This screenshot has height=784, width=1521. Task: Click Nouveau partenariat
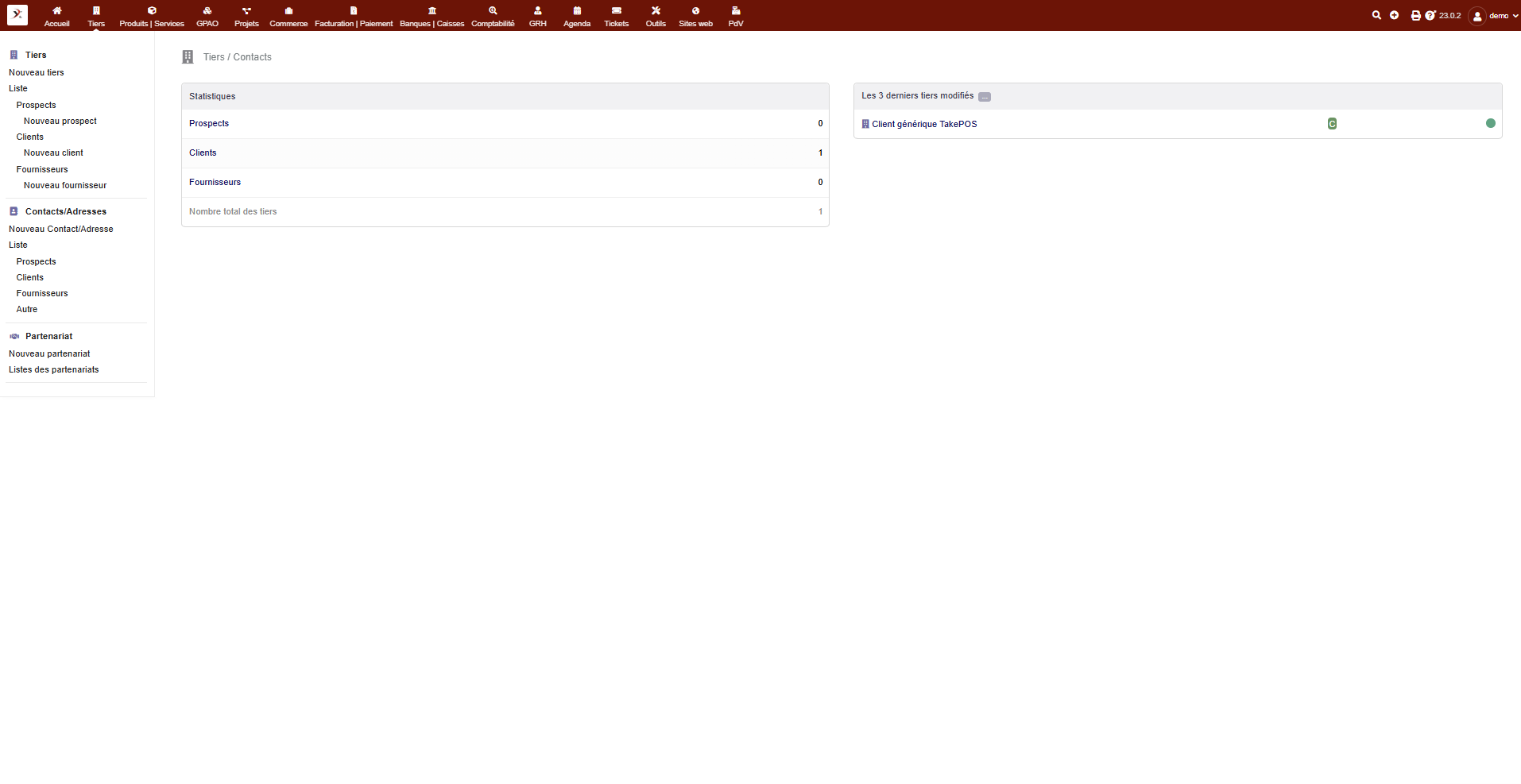point(49,353)
